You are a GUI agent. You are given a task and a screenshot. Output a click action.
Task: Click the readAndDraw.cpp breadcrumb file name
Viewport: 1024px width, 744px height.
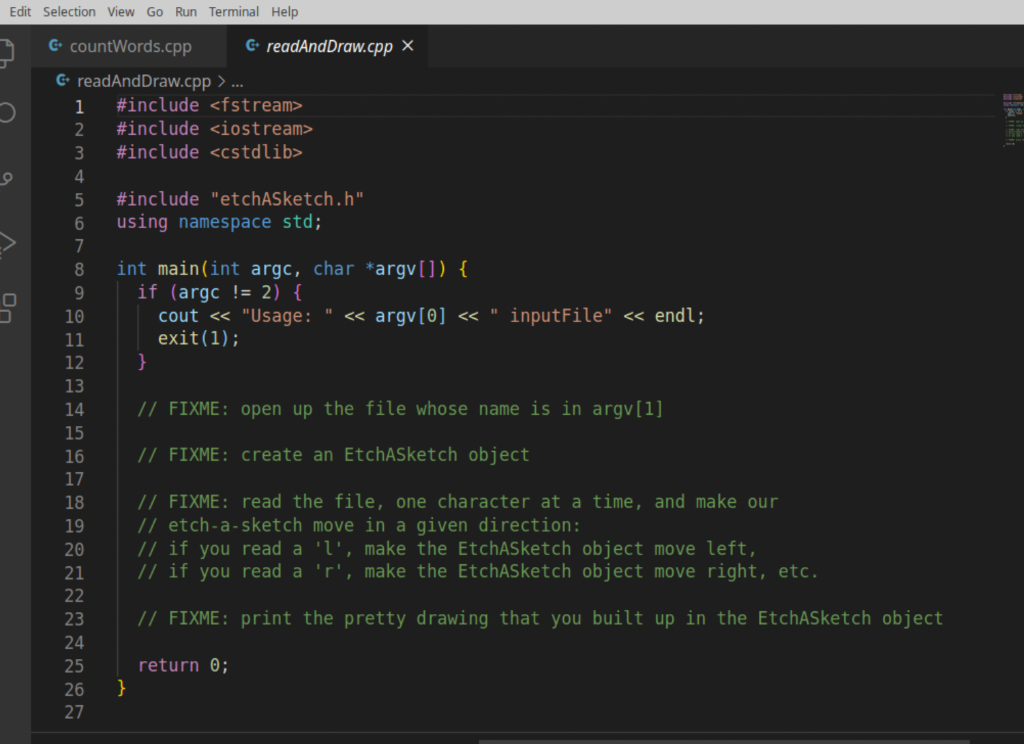pos(144,81)
